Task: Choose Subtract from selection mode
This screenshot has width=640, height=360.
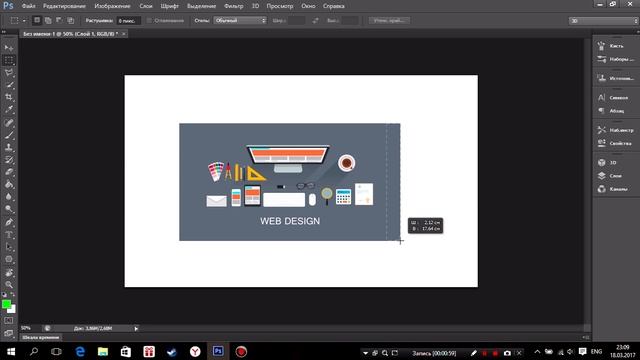Action: click(x=59, y=20)
